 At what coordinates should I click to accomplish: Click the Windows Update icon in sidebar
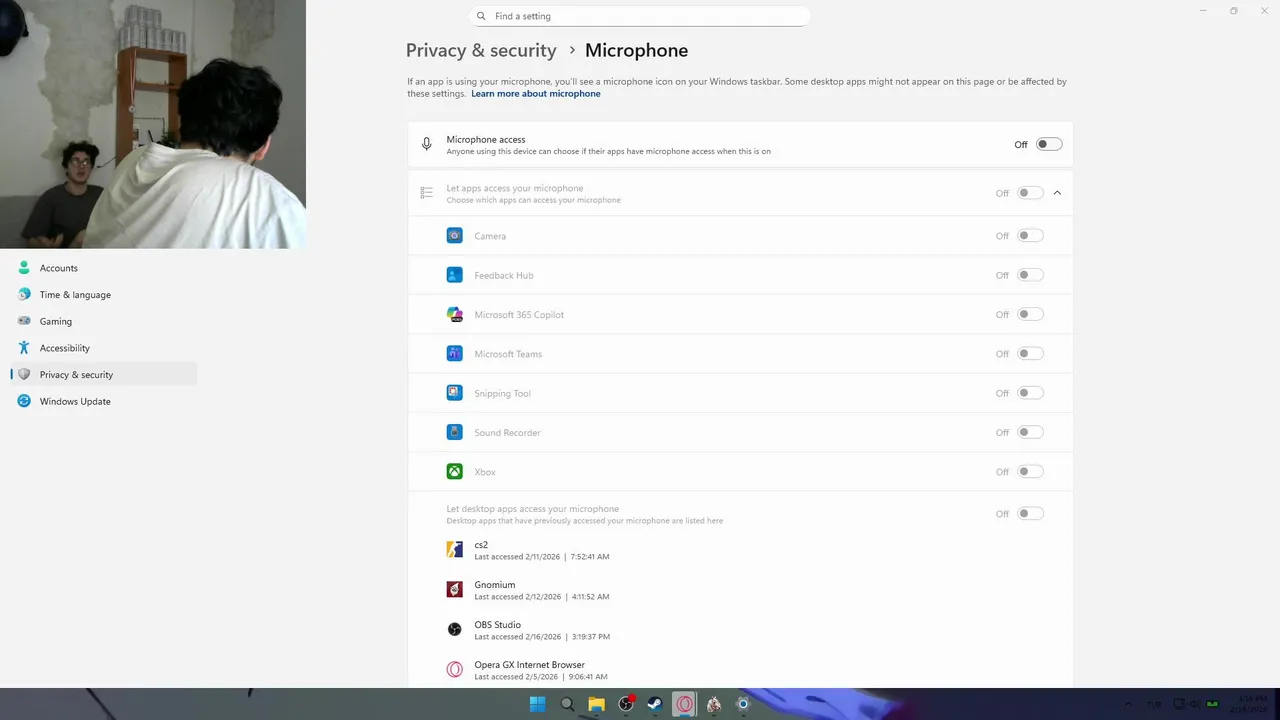click(24, 401)
